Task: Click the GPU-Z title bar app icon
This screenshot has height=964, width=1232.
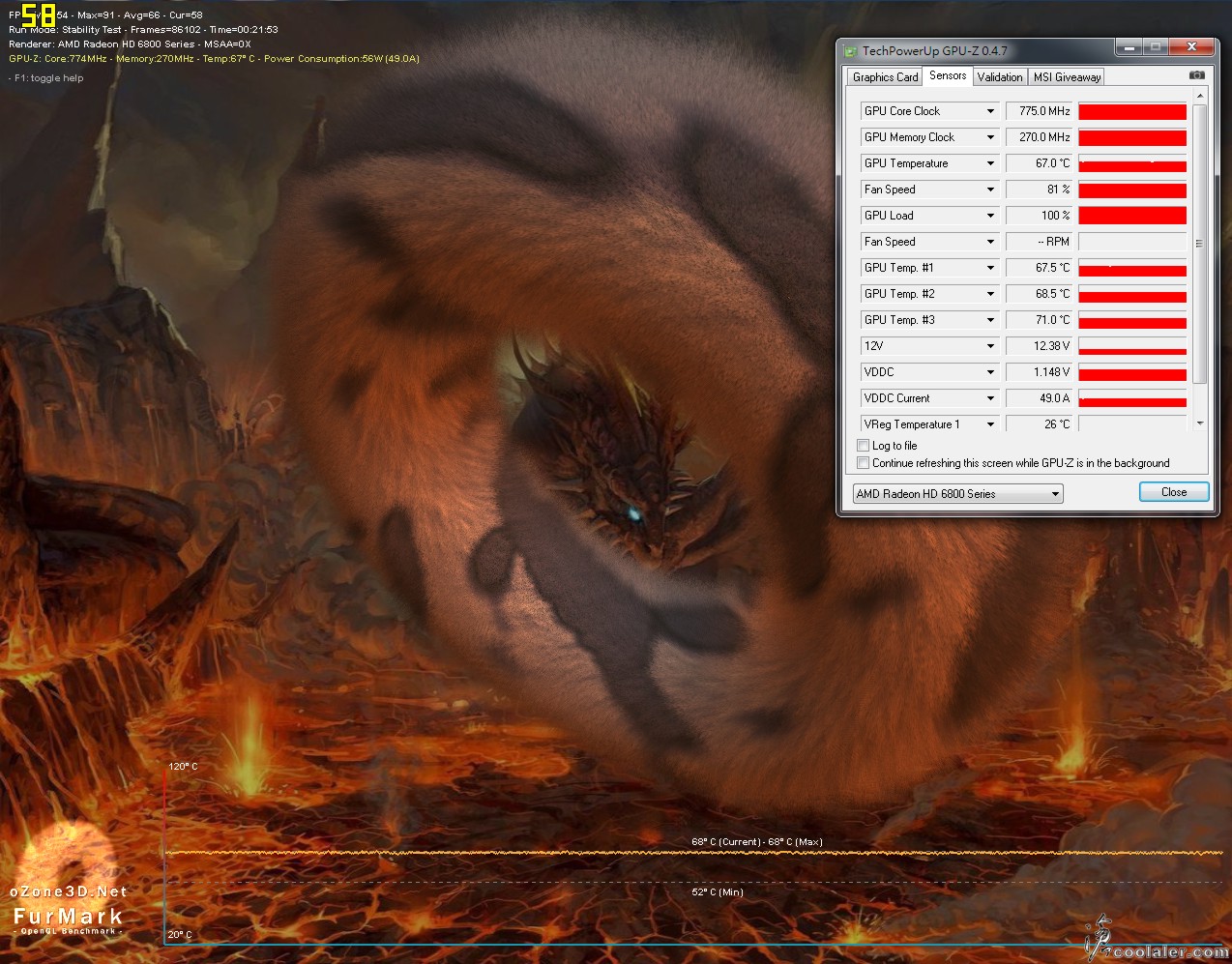Action: (850, 51)
